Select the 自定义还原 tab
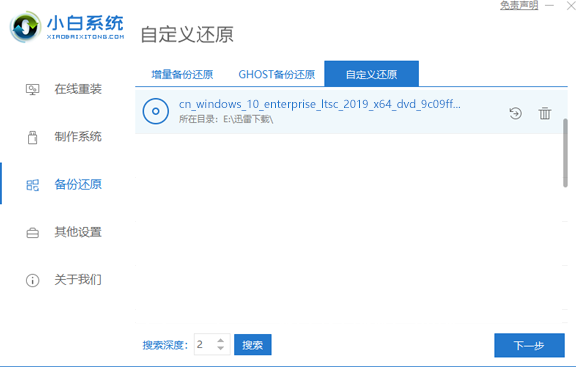The height and width of the screenshot is (367, 576). tap(371, 74)
